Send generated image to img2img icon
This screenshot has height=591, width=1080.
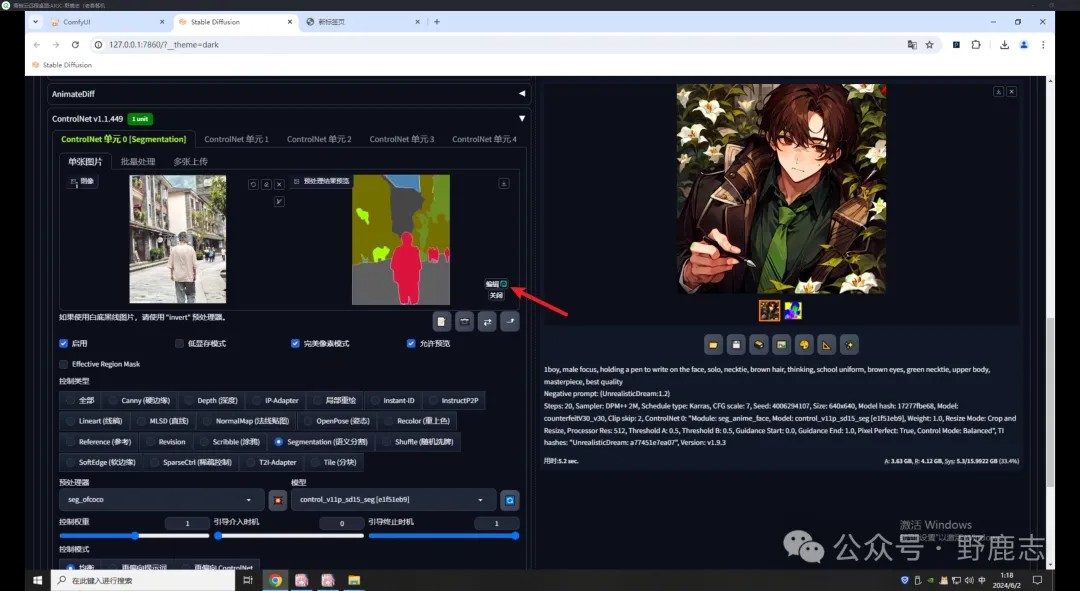point(781,344)
